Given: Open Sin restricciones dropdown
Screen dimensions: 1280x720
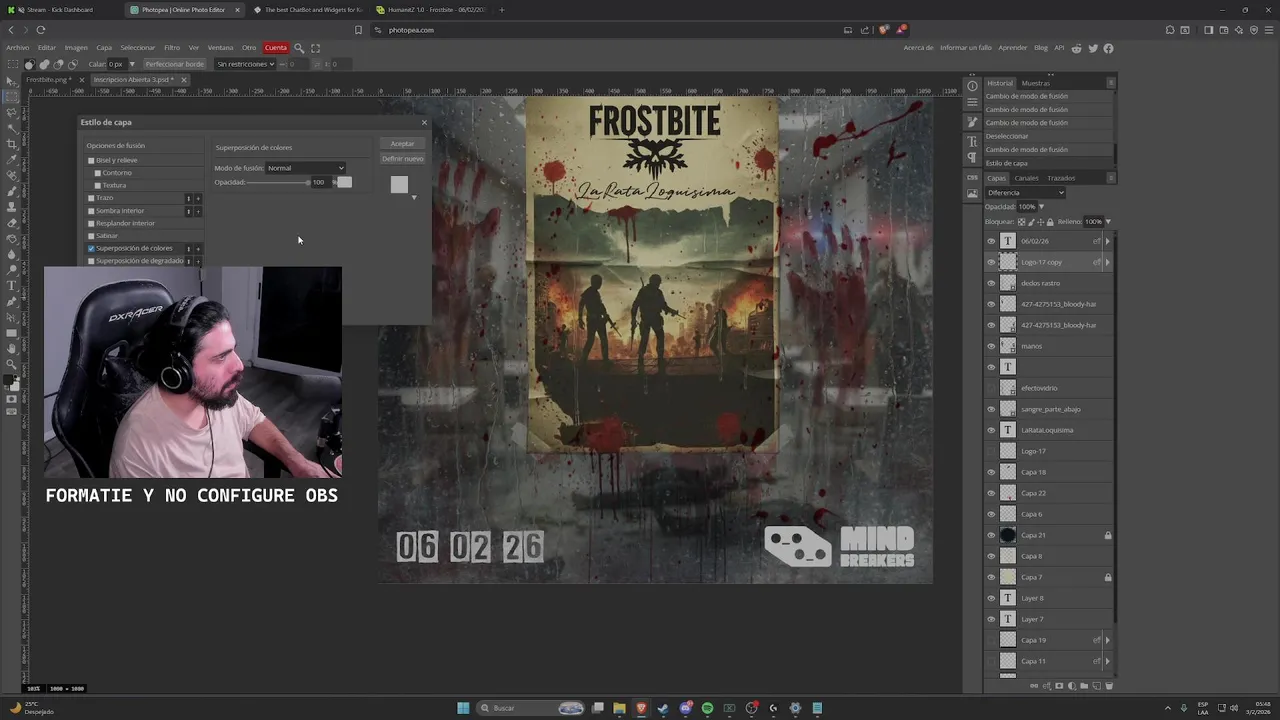Looking at the screenshot, I should 245,64.
